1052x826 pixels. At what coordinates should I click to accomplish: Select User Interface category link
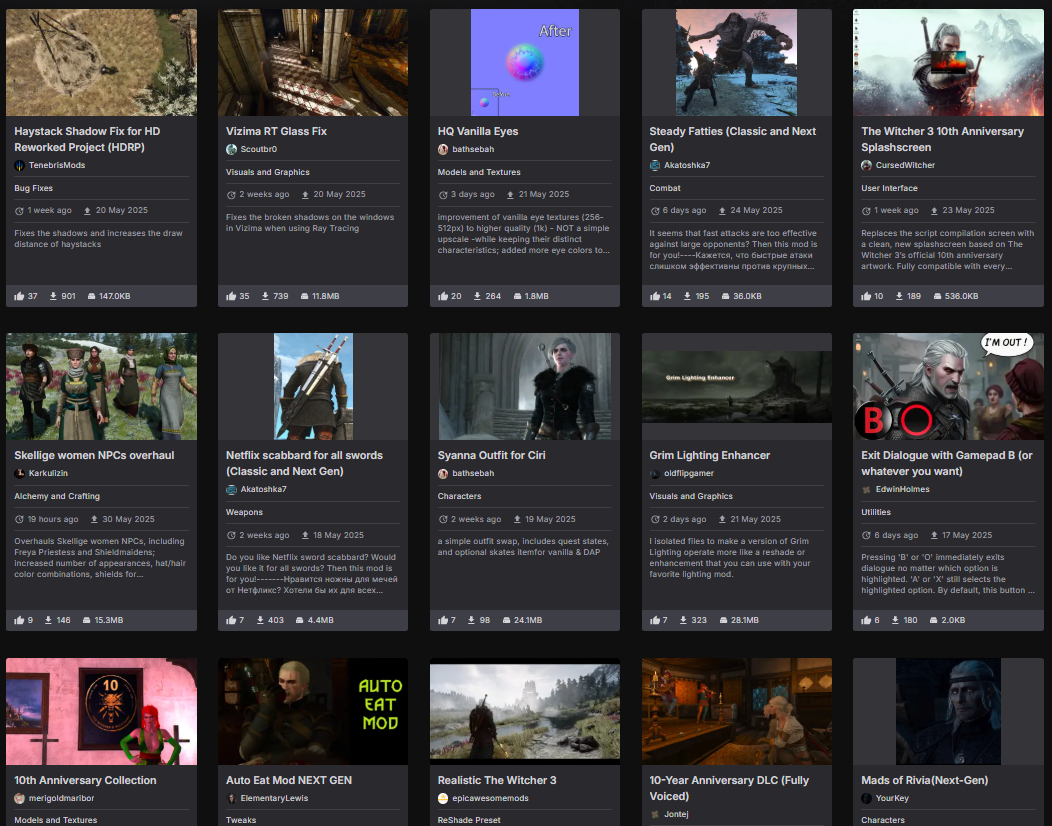tap(890, 189)
